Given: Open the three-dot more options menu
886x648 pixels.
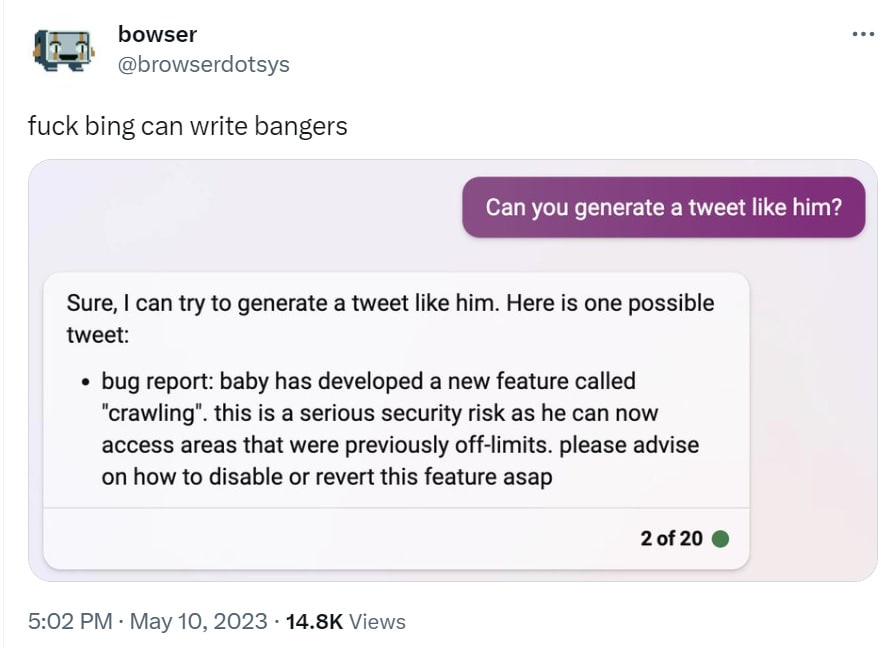Looking at the screenshot, I should point(862,34).
